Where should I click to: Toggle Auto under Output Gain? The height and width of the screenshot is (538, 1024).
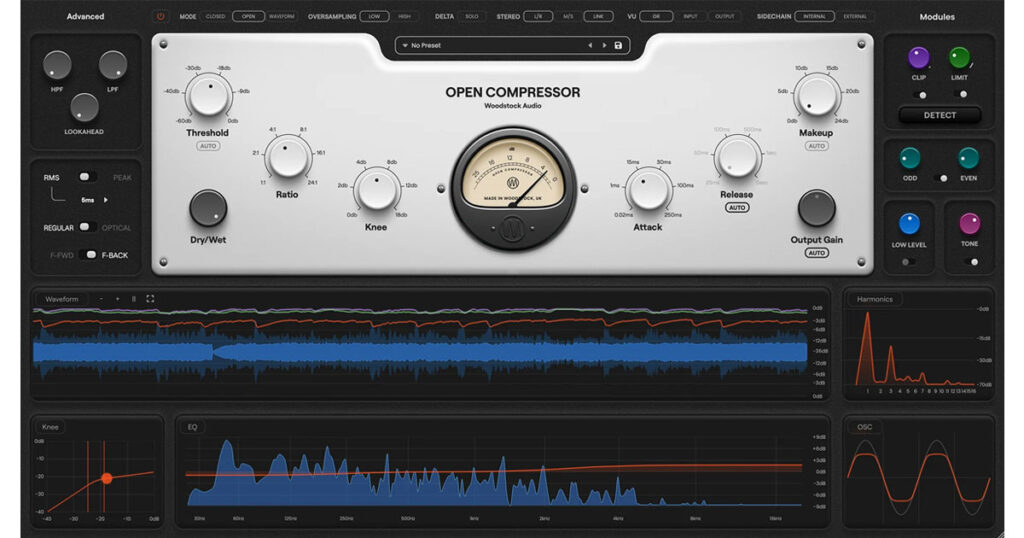(816, 253)
